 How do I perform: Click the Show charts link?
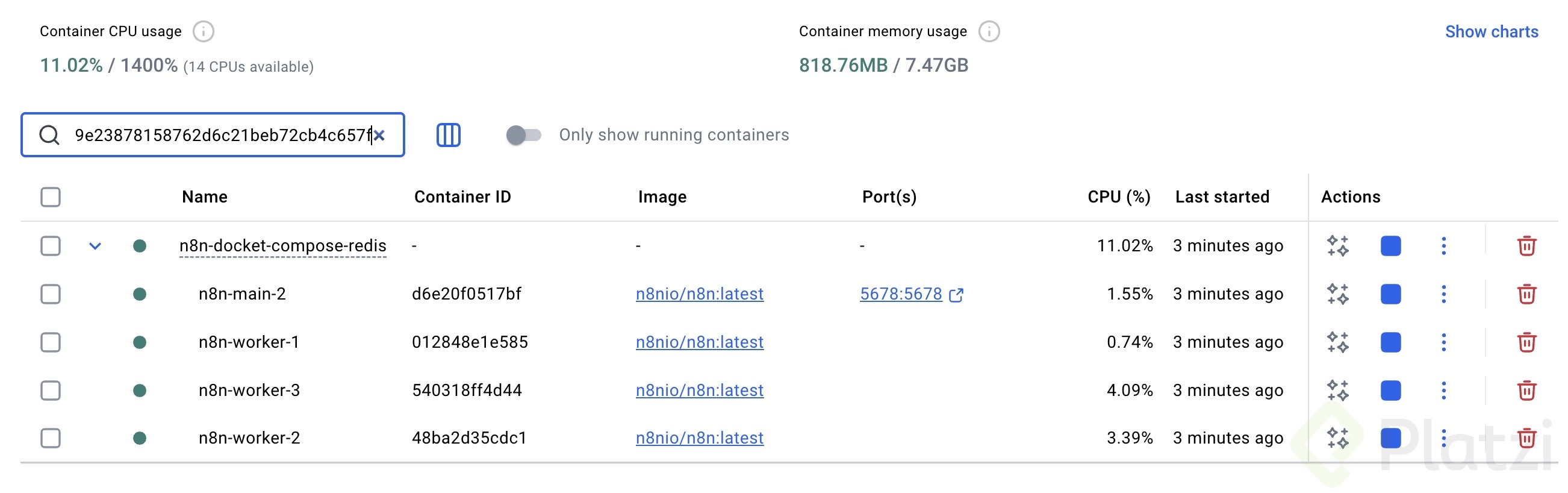pos(1491,32)
